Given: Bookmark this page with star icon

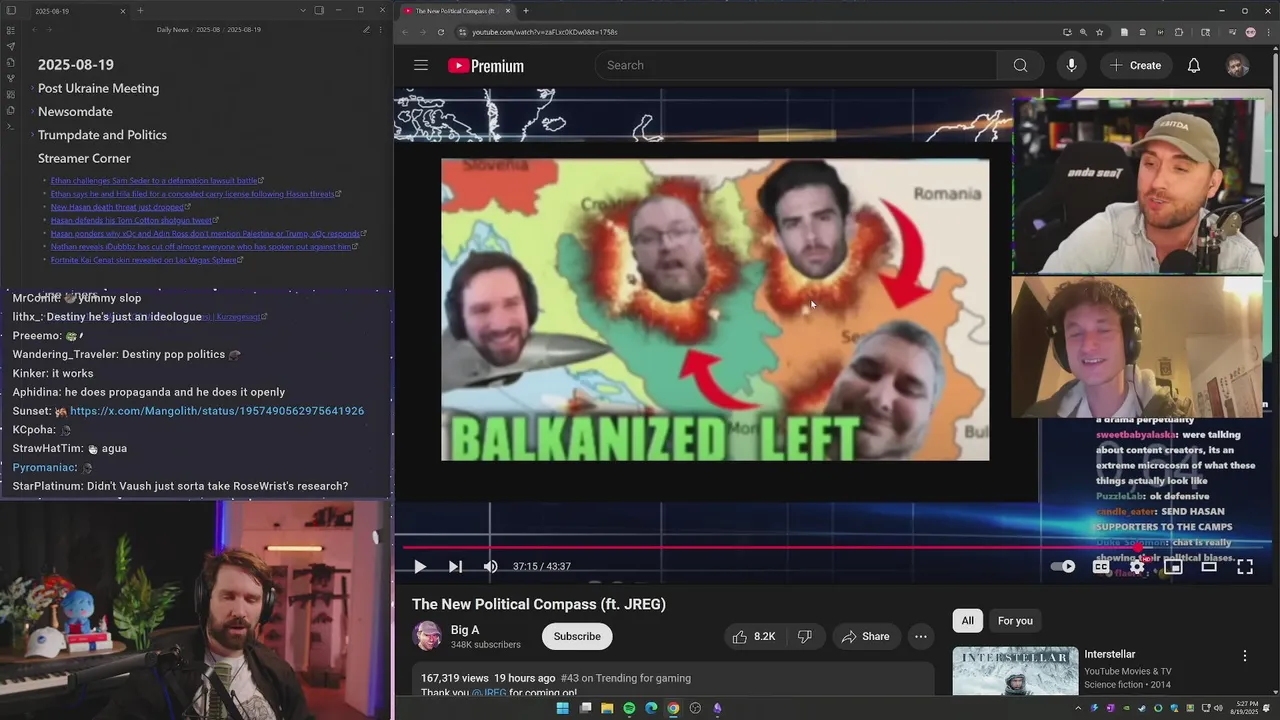Looking at the screenshot, I should click(1100, 32).
